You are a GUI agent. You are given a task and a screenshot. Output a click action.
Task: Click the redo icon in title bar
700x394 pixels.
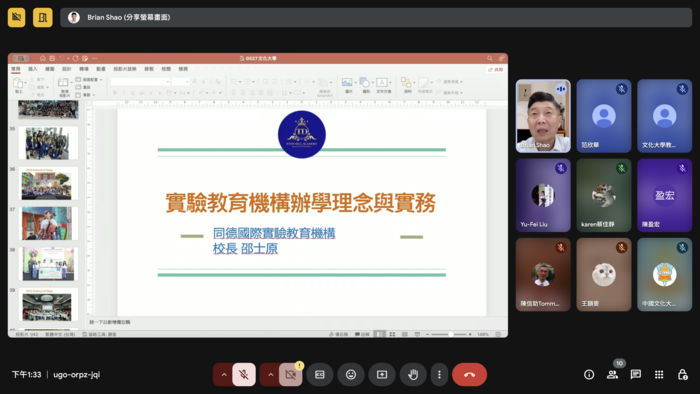tap(75, 58)
